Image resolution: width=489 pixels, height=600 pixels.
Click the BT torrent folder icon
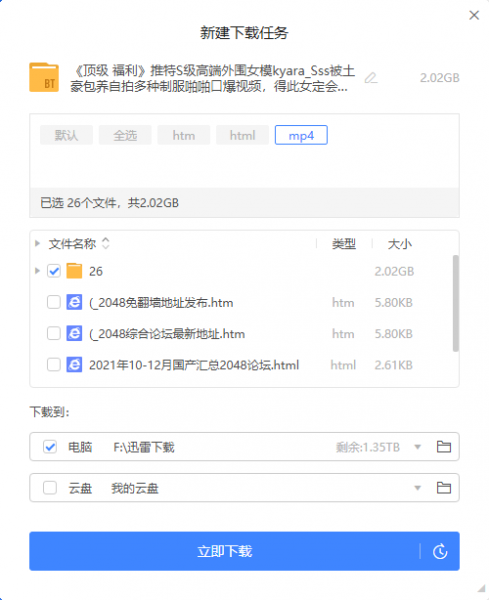44,77
